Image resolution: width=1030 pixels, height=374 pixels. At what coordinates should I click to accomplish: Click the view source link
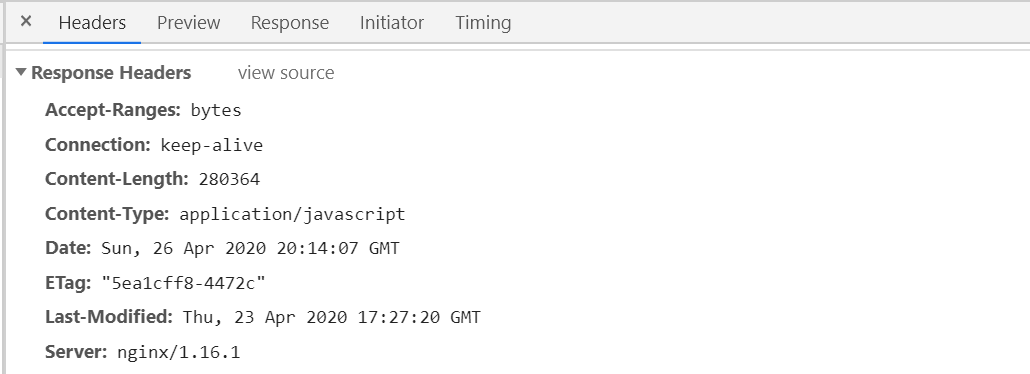(x=286, y=72)
